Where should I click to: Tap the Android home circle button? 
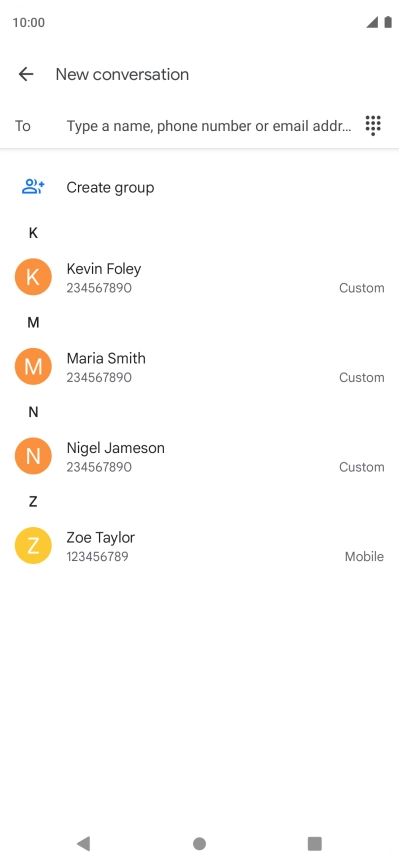[x=200, y=843]
